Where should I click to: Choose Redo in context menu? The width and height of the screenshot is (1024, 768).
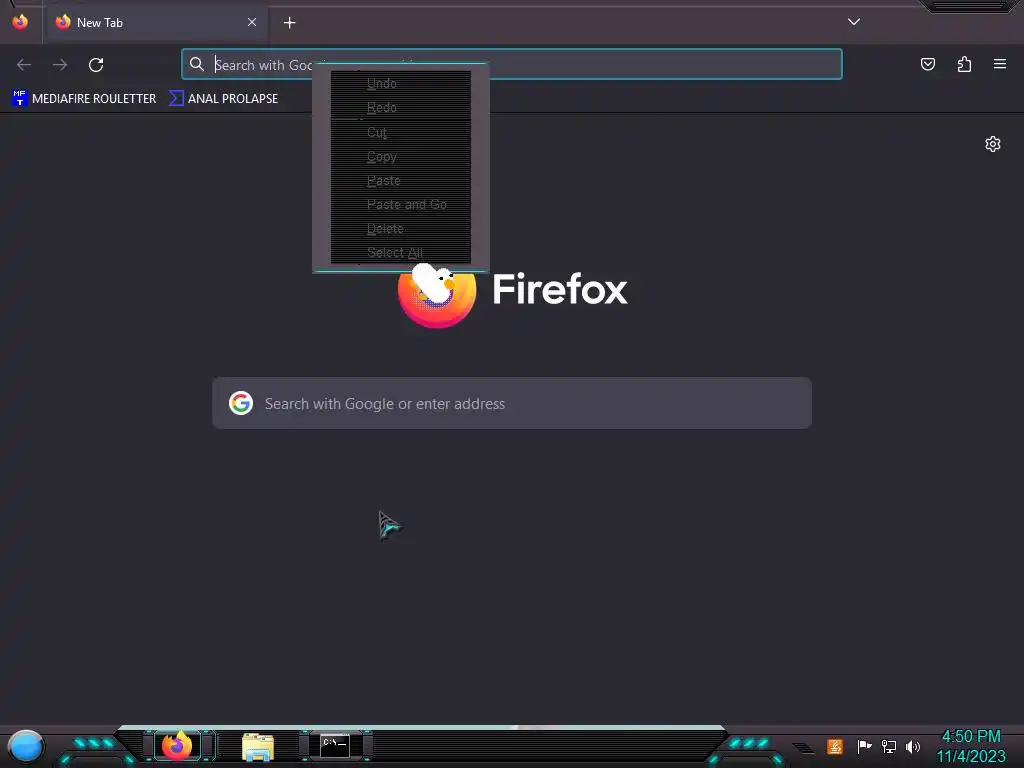[400, 108]
